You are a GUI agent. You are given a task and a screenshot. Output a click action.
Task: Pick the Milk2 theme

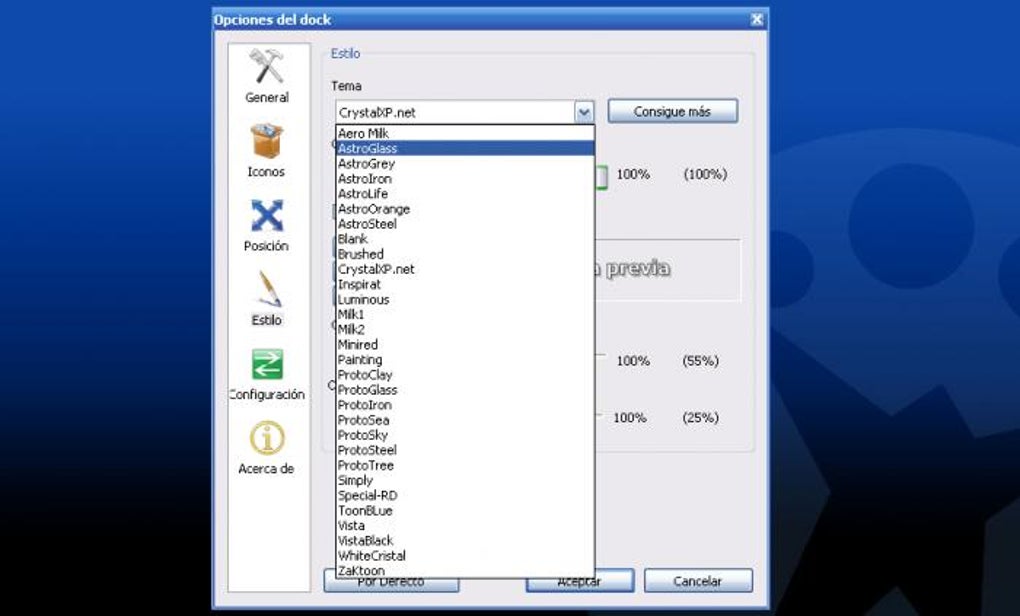[465, 329]
